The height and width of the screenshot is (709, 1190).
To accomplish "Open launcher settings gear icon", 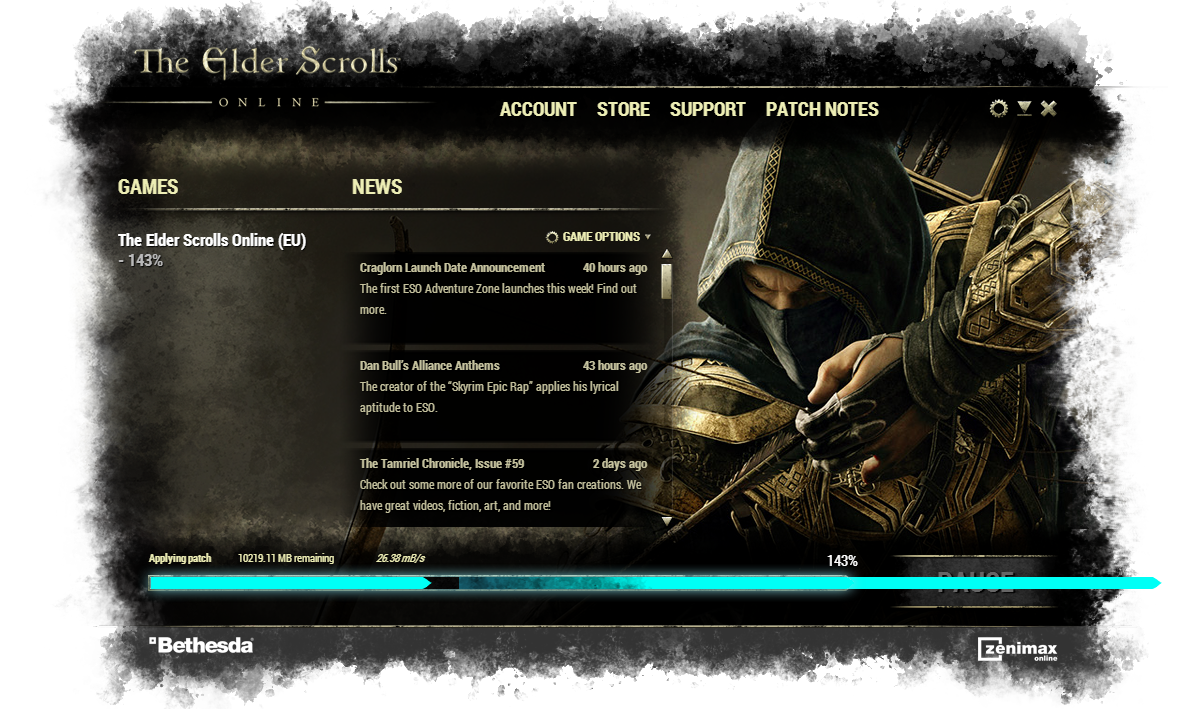I will point(999,109).
